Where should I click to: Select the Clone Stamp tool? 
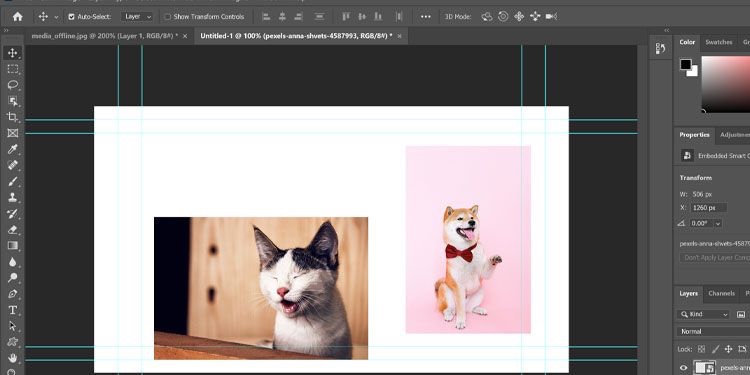click(x=12, y=198)
